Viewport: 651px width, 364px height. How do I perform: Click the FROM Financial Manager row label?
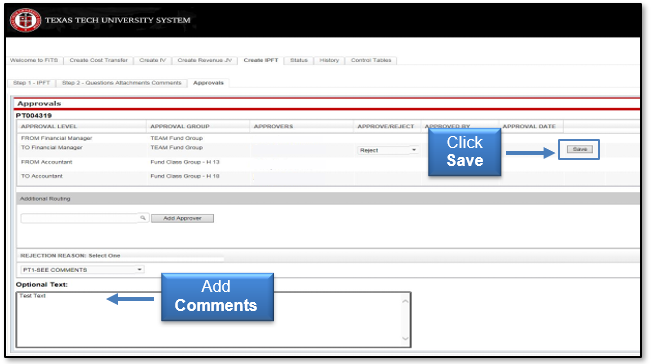click(x=56, y=138)
